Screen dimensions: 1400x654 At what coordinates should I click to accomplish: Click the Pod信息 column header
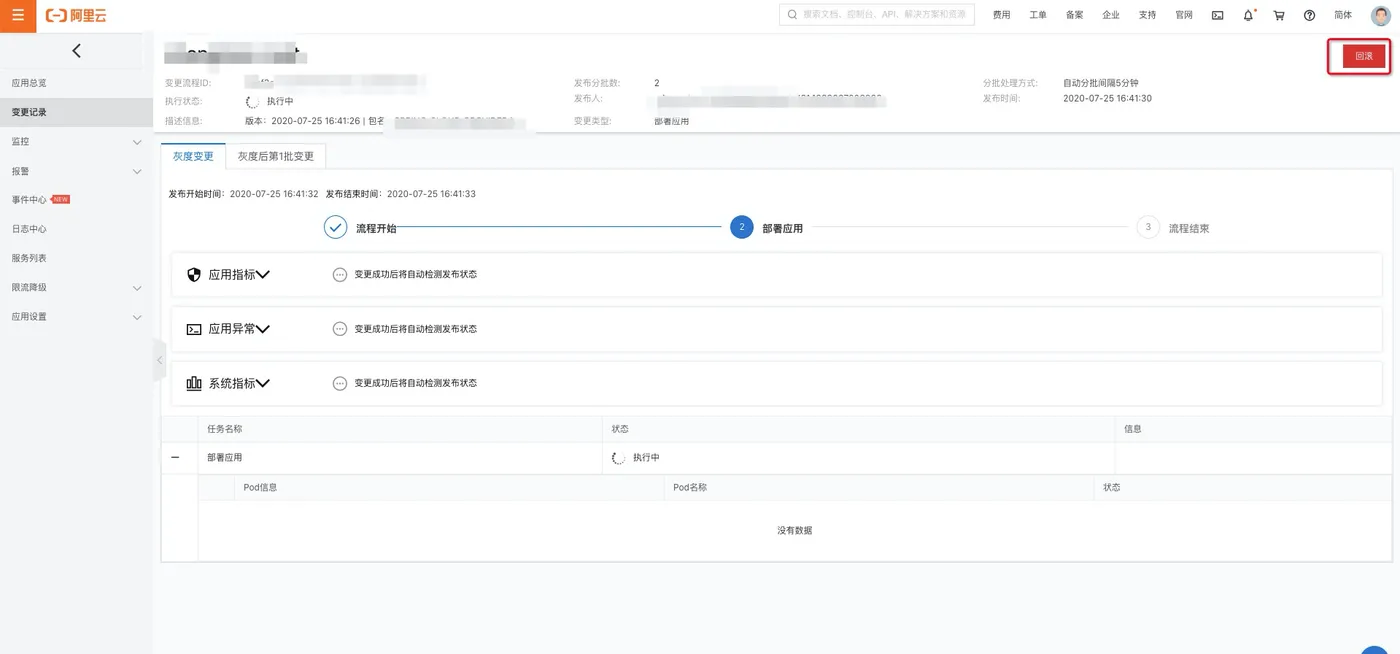(x=260, y=488)
